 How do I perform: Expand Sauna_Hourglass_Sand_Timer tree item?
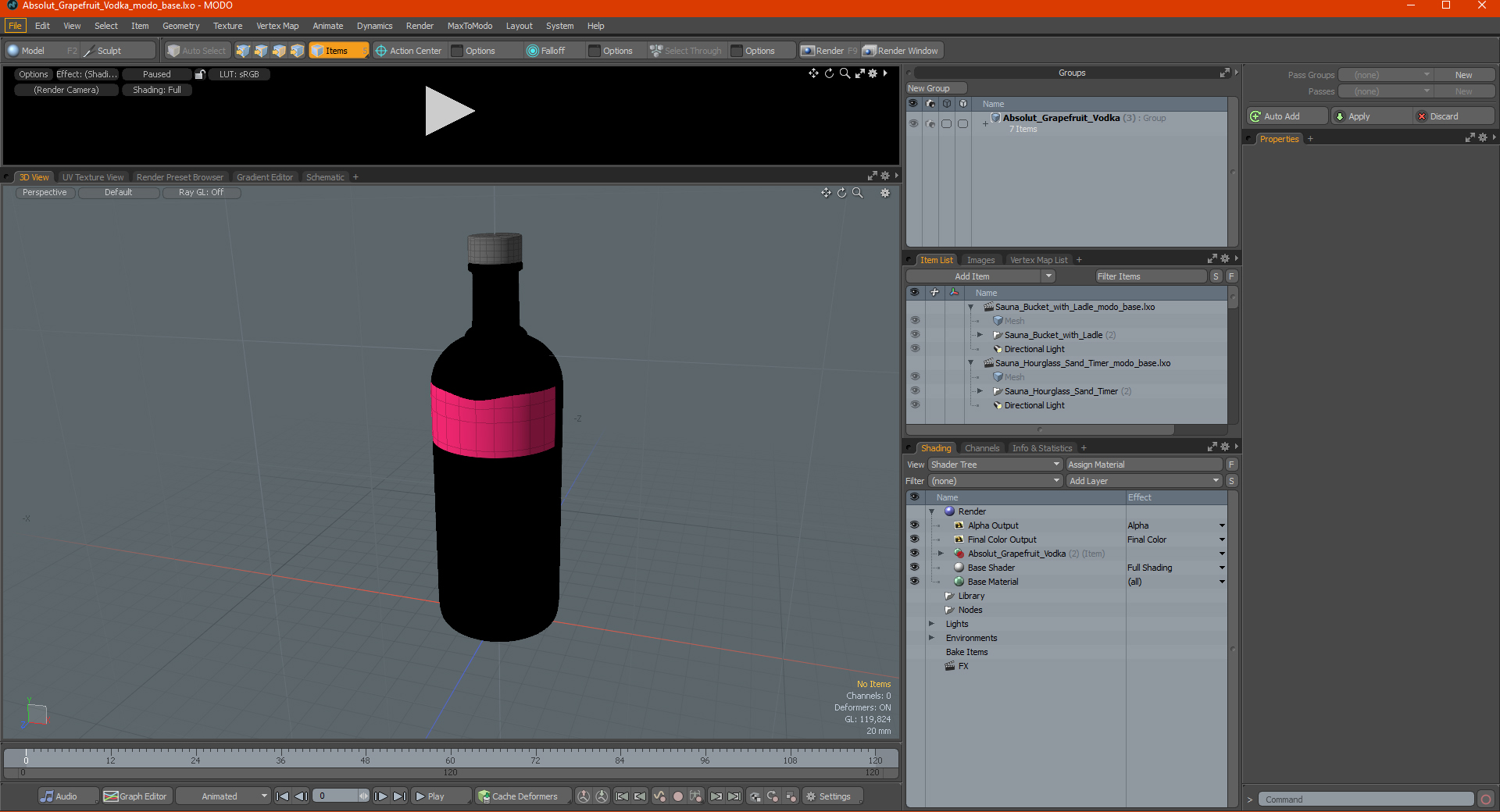[980, 391]
